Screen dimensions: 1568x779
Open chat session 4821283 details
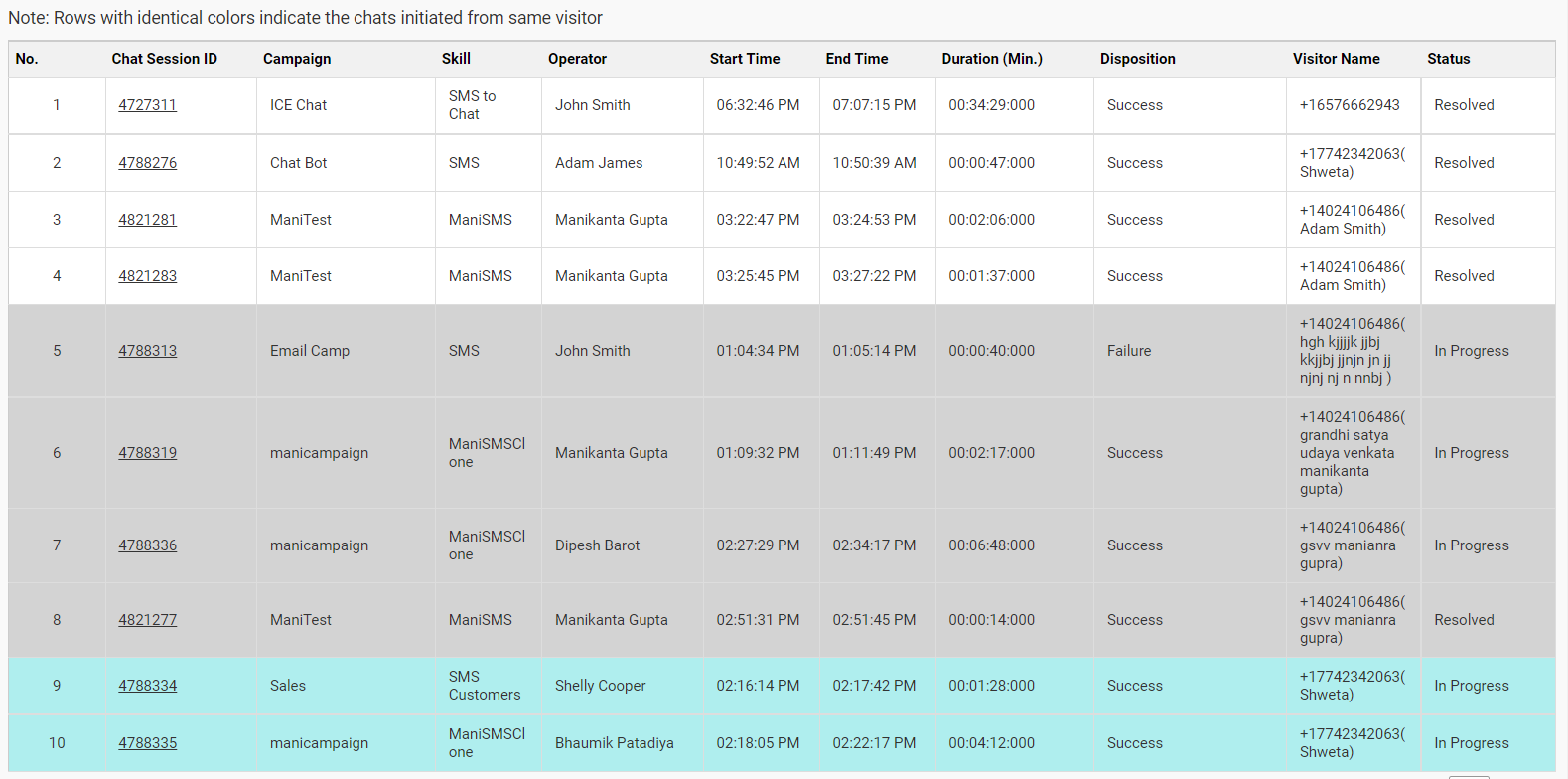pos(147,276)
